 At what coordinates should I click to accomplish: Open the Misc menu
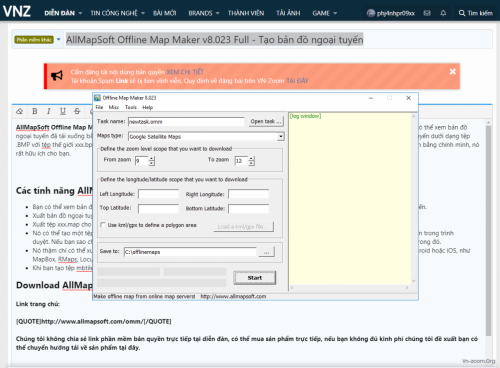(114, 107)
